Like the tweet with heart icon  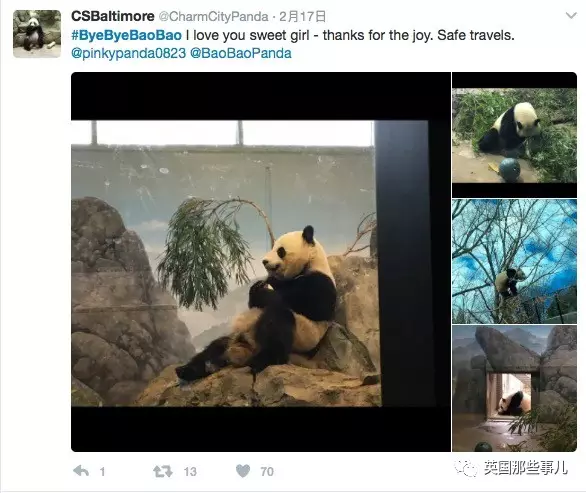pos(243,471)
